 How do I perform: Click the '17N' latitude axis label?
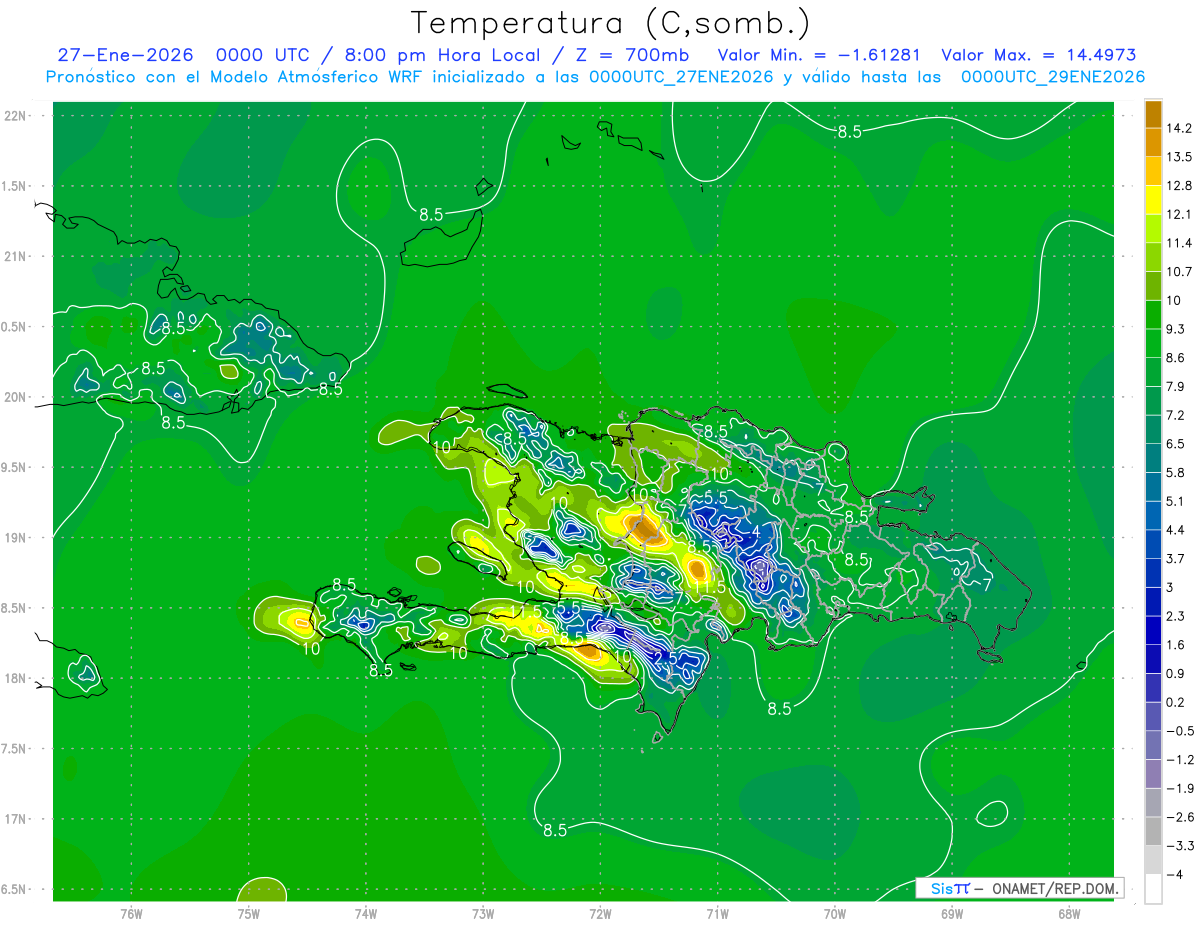coord(16,819)
